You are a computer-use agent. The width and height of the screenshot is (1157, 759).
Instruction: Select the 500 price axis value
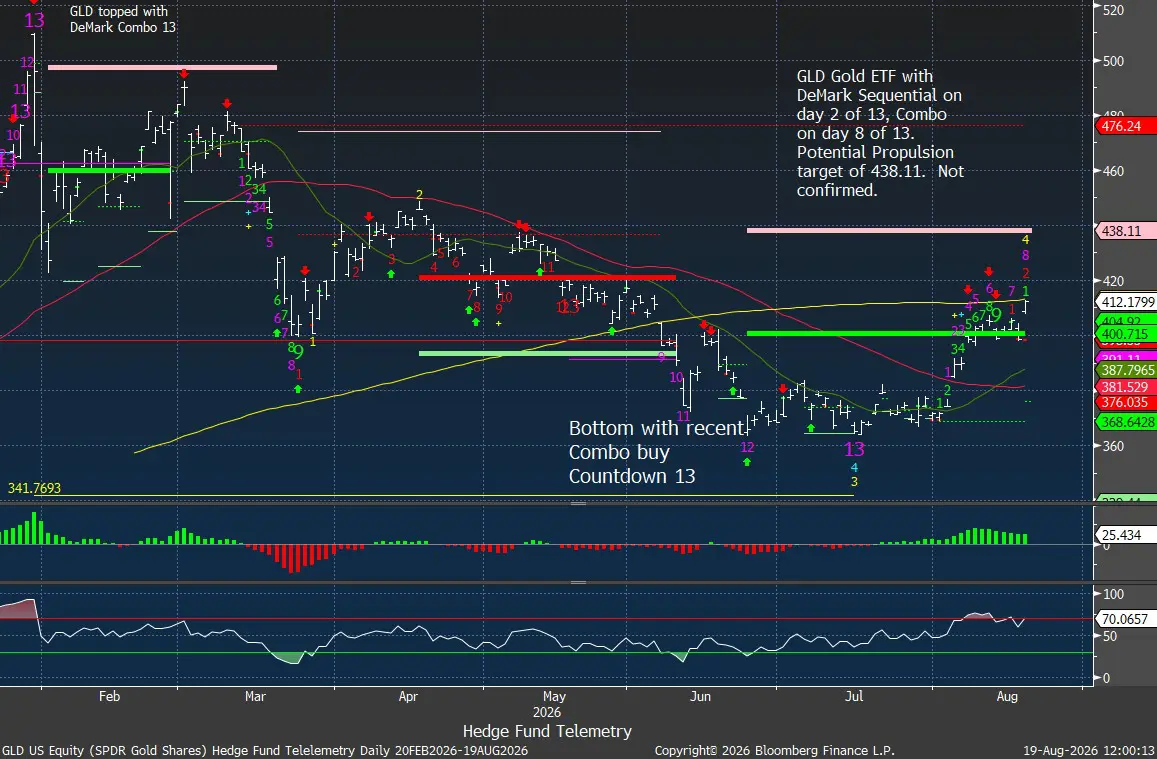1113,61
